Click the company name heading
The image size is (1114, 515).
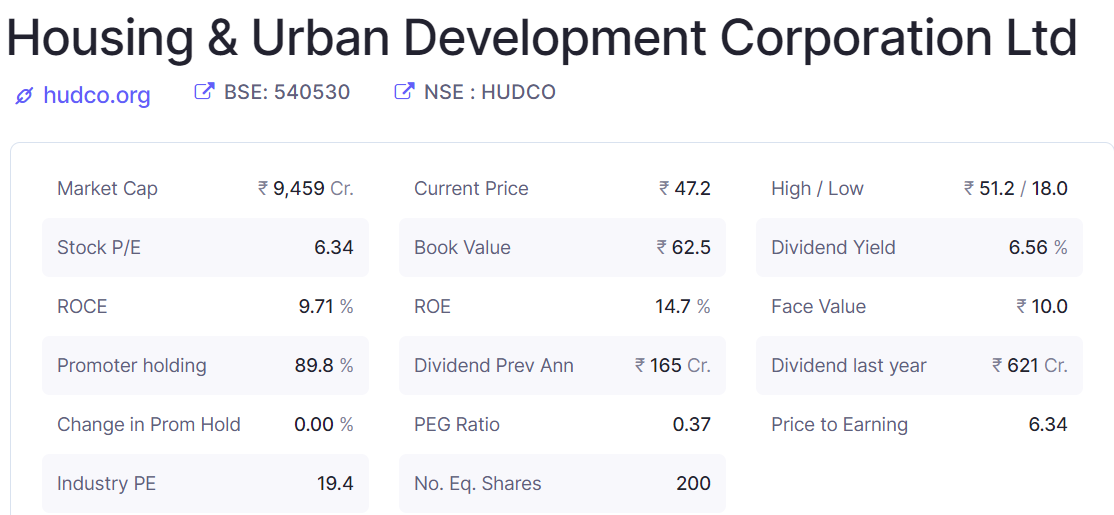tap(541, 38)
